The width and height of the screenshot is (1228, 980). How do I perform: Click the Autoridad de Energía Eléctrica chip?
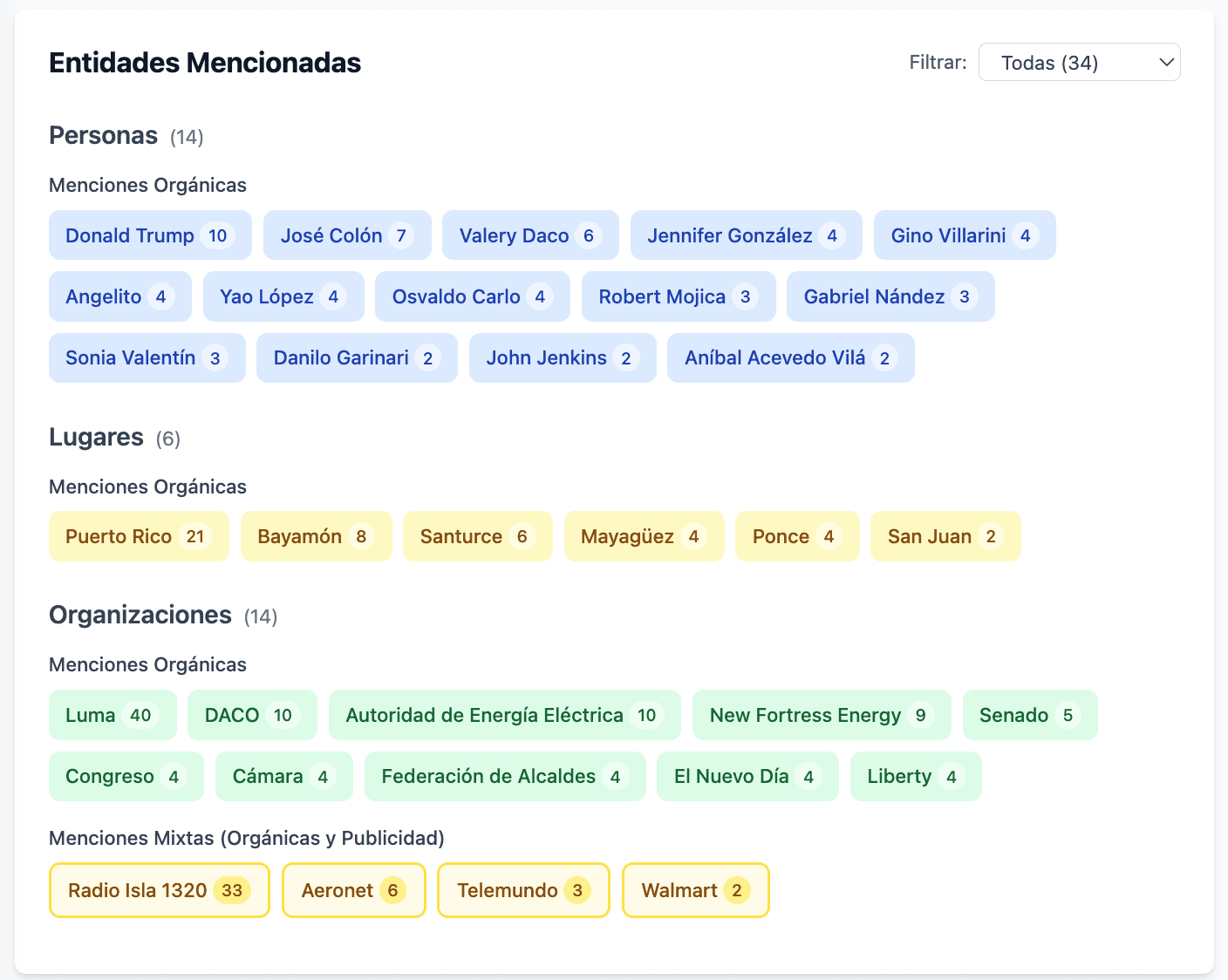point(503,716)
